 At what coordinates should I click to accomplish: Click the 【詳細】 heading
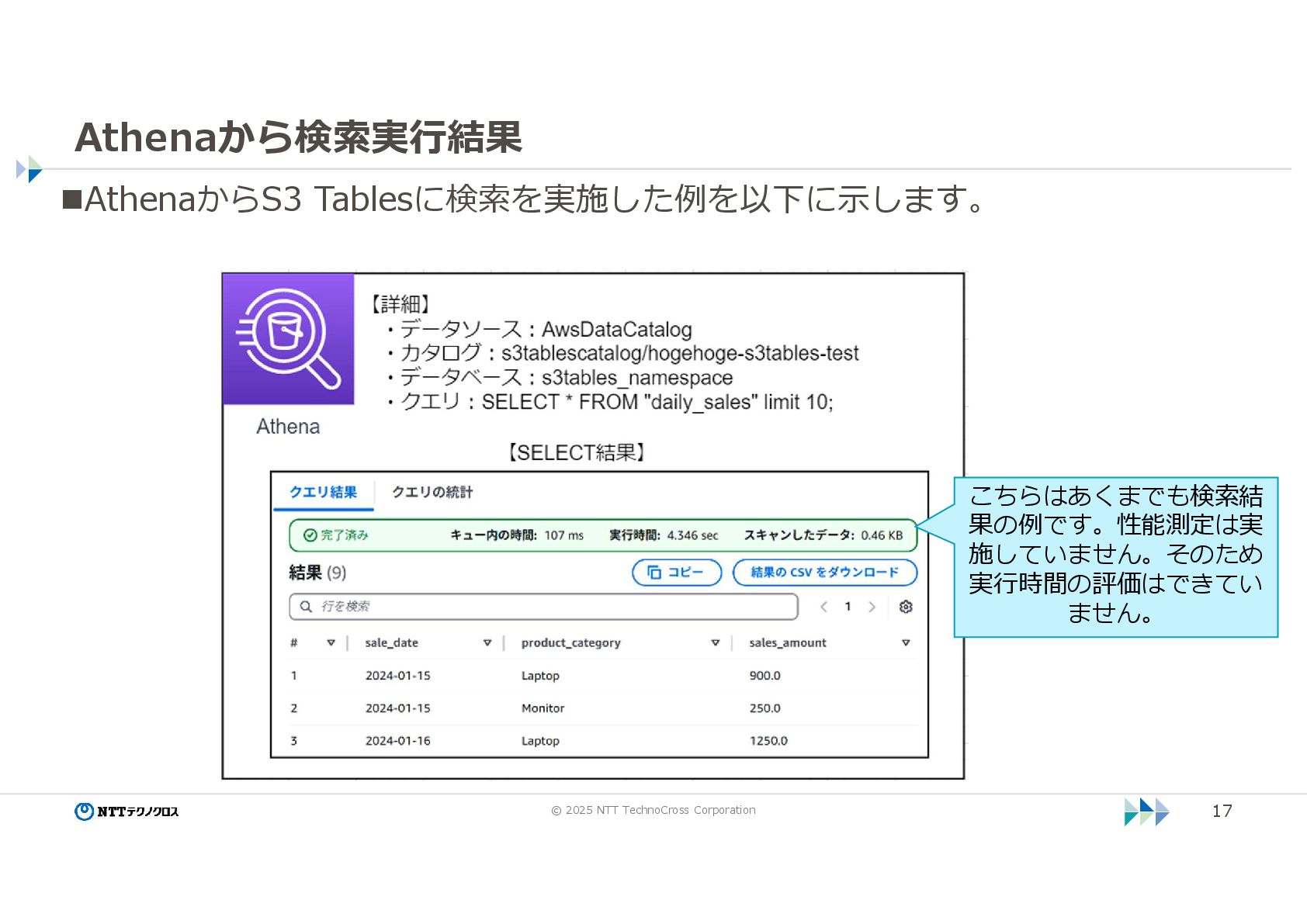pyautogui.click(x=400, y=304)
